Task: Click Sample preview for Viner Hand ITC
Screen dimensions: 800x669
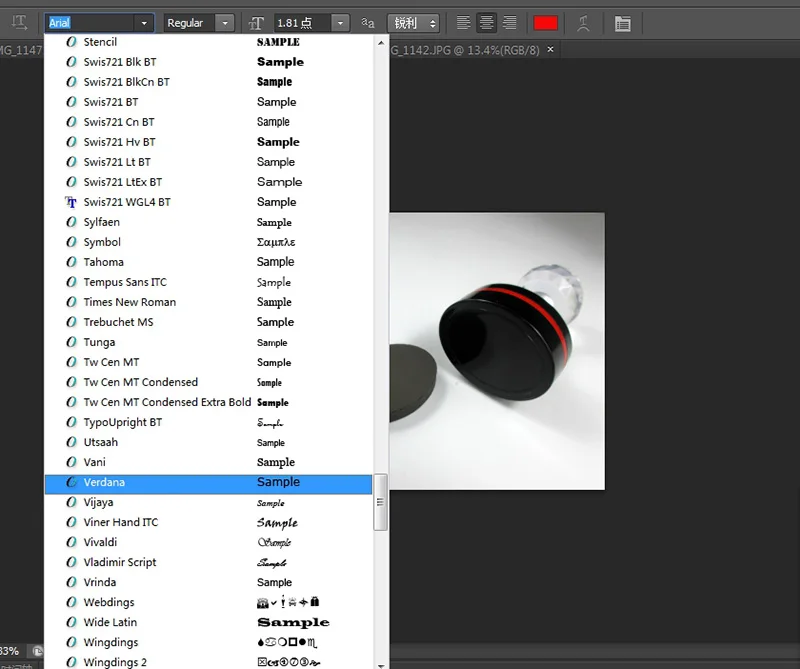Action: coord(277,523)
